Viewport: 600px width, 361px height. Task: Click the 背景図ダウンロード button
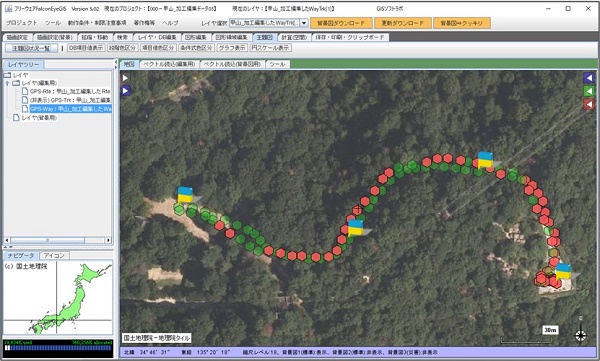341,23
